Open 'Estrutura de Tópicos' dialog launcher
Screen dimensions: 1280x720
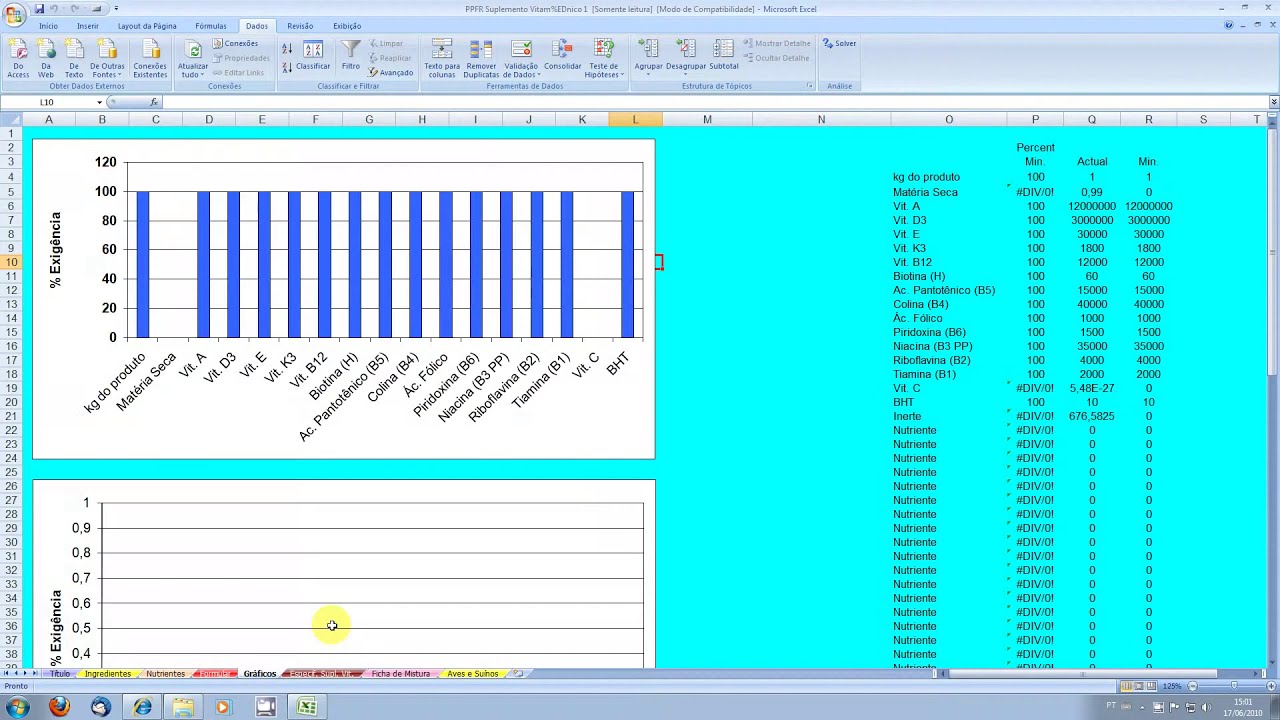click(x=810, y=86)
